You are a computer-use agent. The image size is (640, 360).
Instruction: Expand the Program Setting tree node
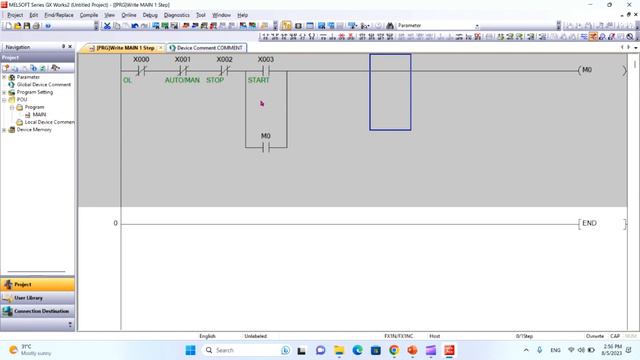click(x=4, y=92)
